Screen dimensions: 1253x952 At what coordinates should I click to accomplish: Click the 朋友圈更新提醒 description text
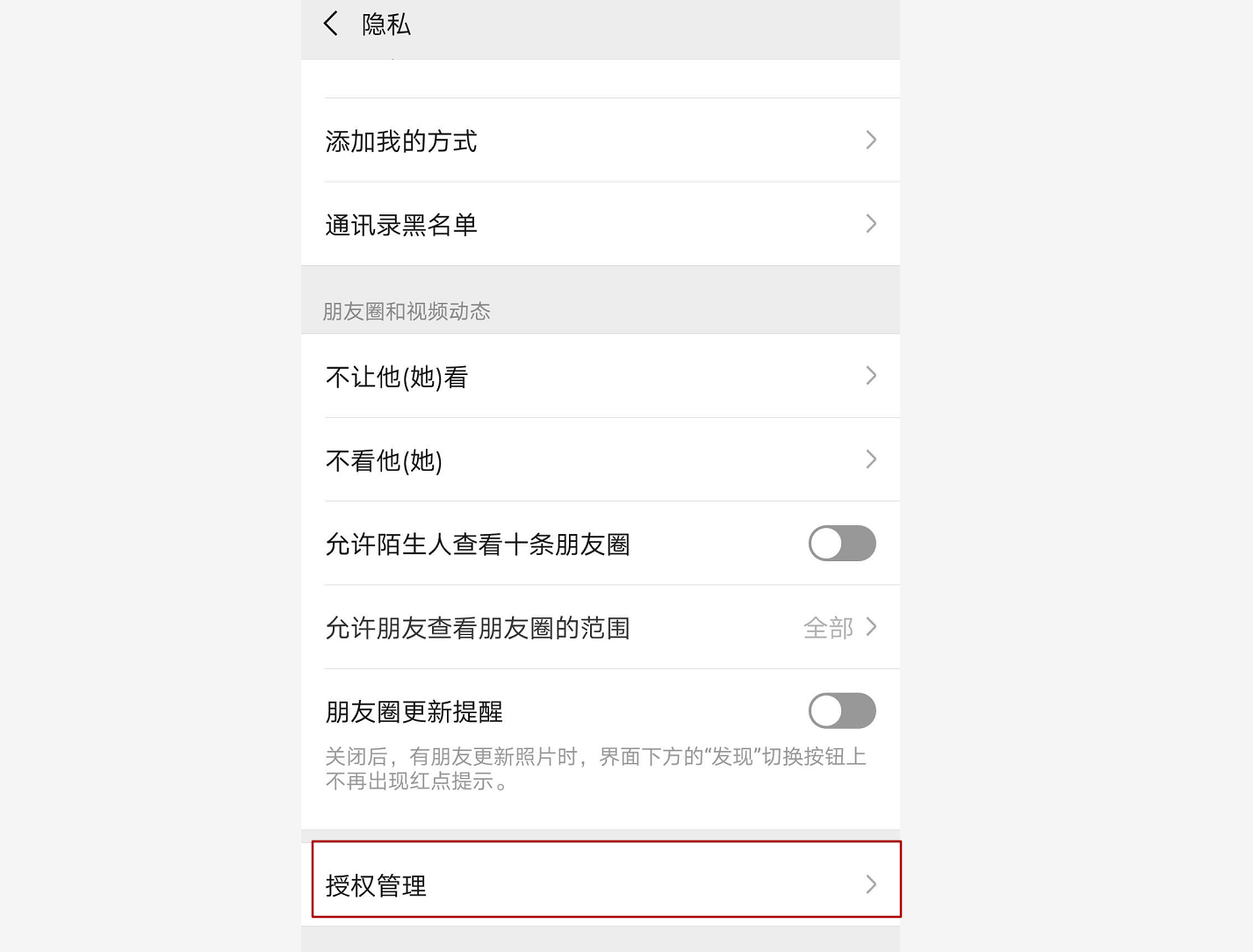click(595, 769)
